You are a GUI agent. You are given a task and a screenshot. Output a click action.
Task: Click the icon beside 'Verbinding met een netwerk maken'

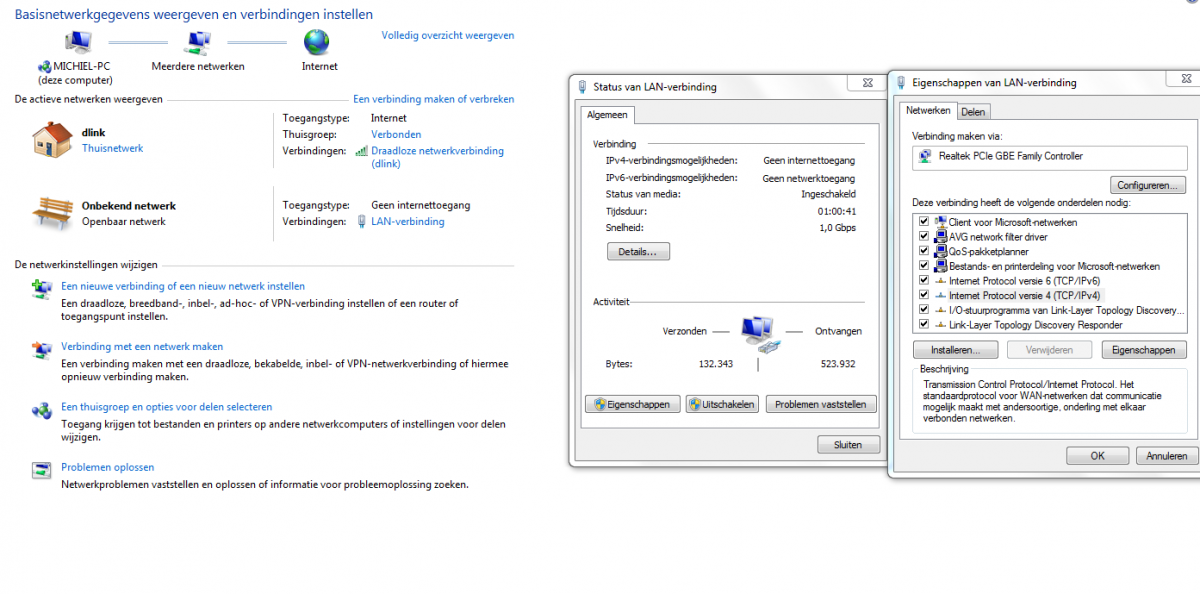(42, 350)
